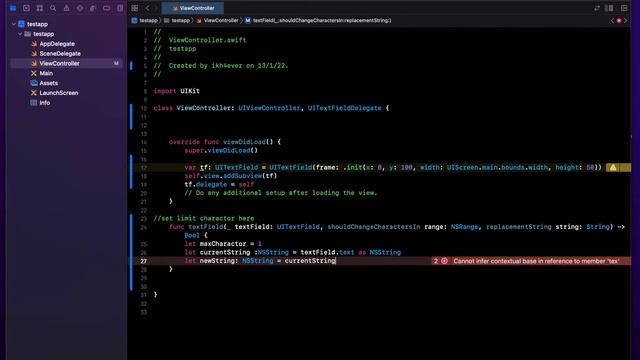Click the red error indicator in jump bar

point(619,20)
